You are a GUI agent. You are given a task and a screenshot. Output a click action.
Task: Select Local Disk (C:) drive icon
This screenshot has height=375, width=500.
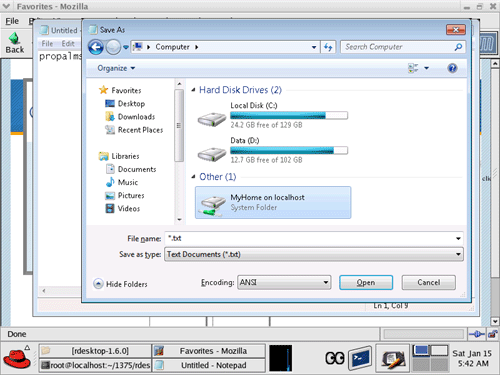tap(212, 119)
